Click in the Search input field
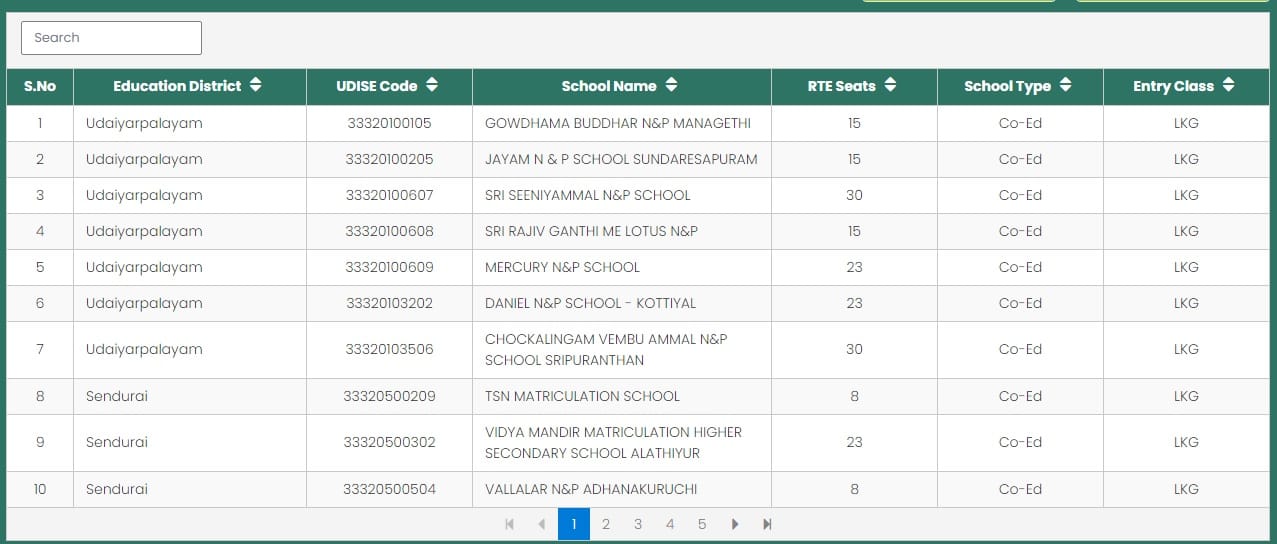The width and height of the screenshot is (1277, 544). (x=111, y=38)
